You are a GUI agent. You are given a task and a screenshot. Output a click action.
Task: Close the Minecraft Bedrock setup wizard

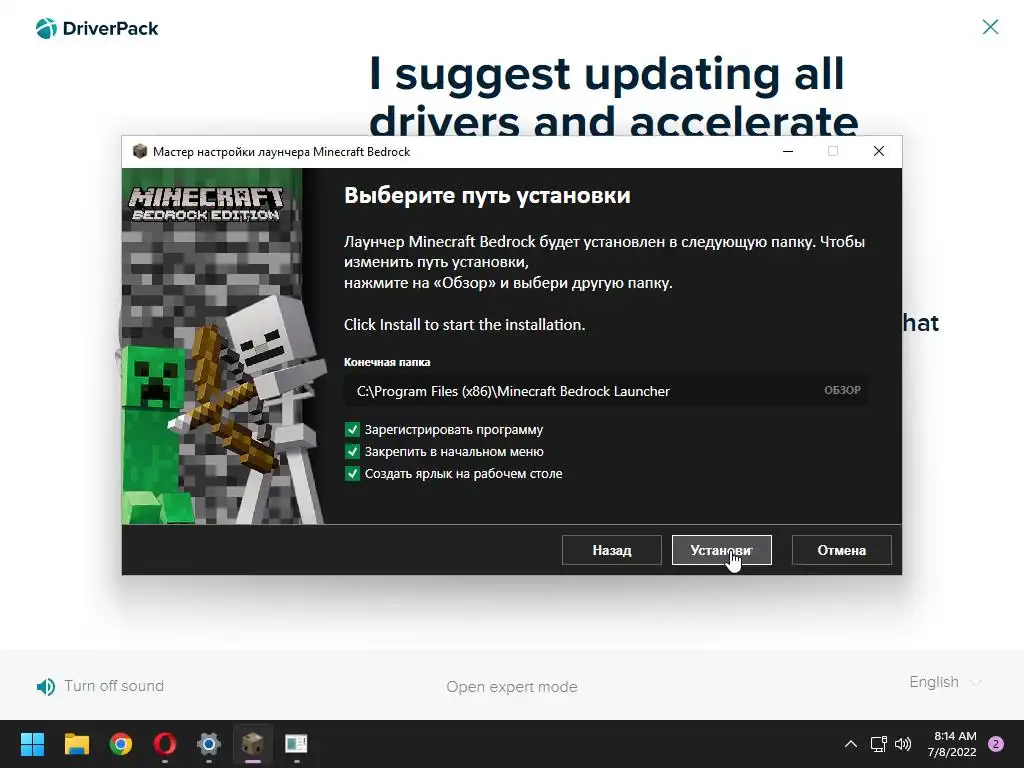point(878,152)
